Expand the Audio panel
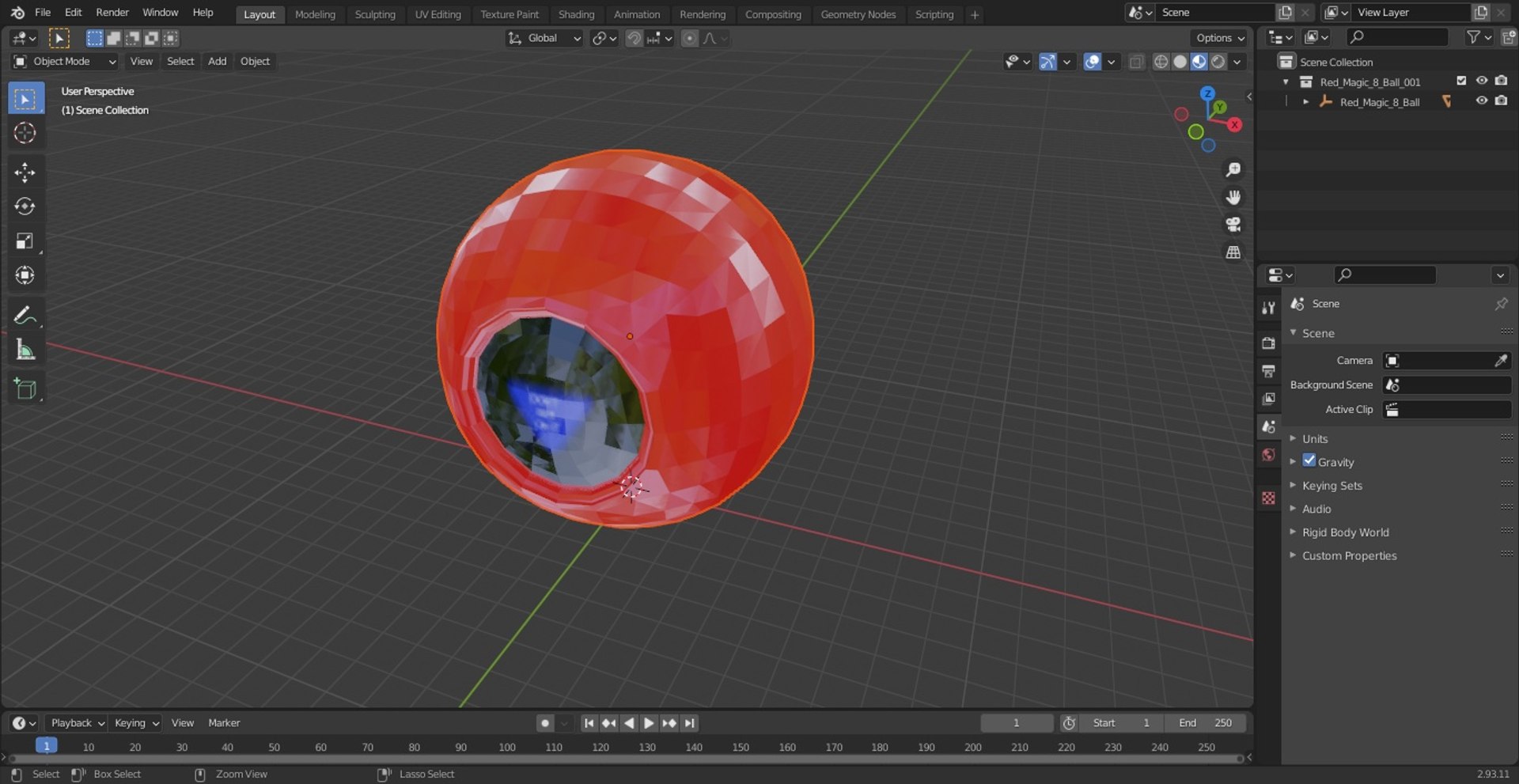Viewport: 1519px width, 784px height. pos(1316,509)
